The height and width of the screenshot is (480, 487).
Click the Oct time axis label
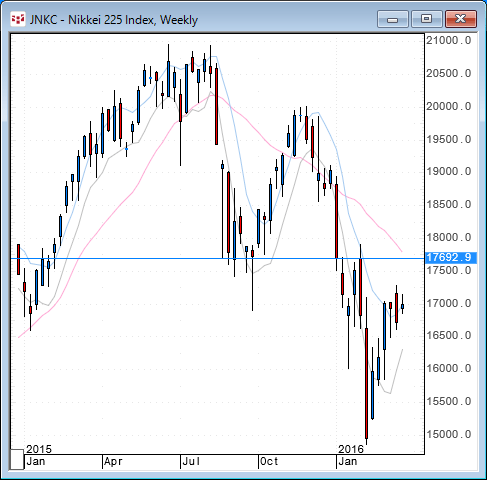(x=269, y=462)
